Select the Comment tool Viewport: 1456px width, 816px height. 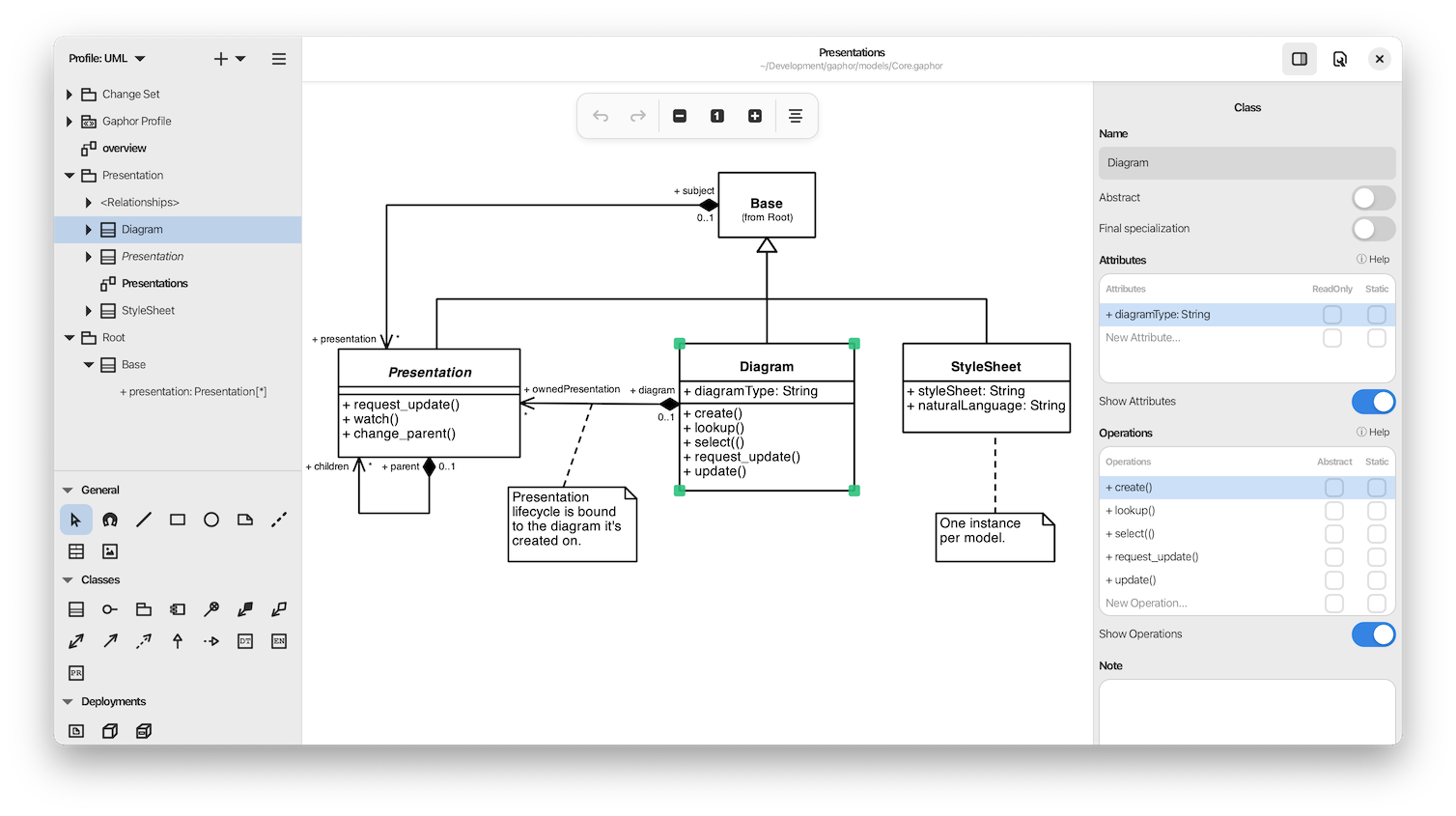point(245,520)
